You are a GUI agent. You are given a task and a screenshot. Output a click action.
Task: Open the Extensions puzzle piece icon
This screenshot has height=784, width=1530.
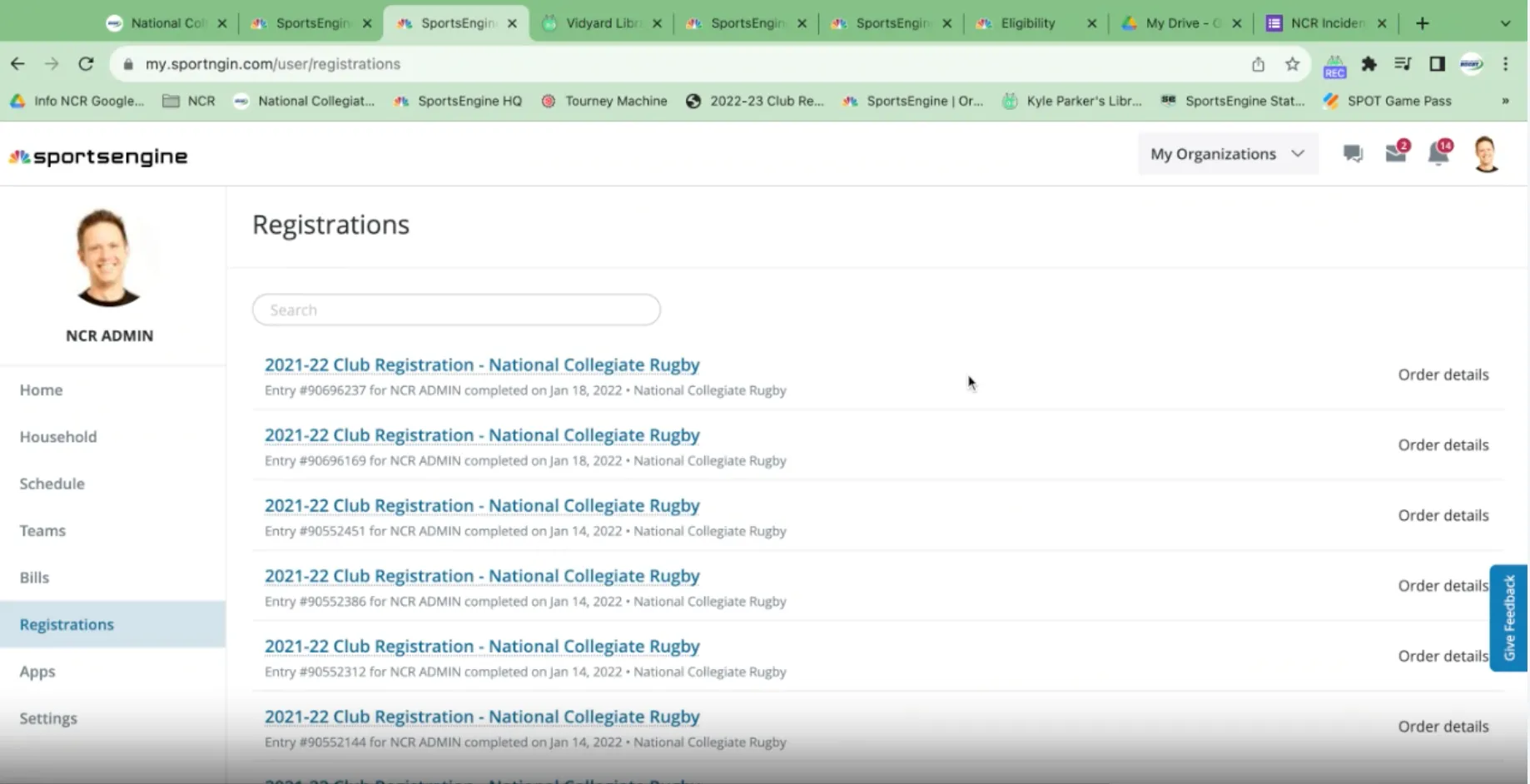(1369, 64)
